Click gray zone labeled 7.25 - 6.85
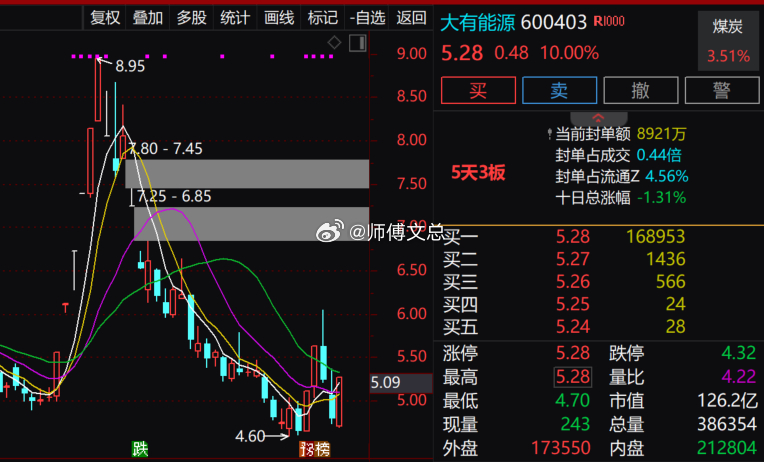Viewport: 764px width, 462px height. coord(251,224)
